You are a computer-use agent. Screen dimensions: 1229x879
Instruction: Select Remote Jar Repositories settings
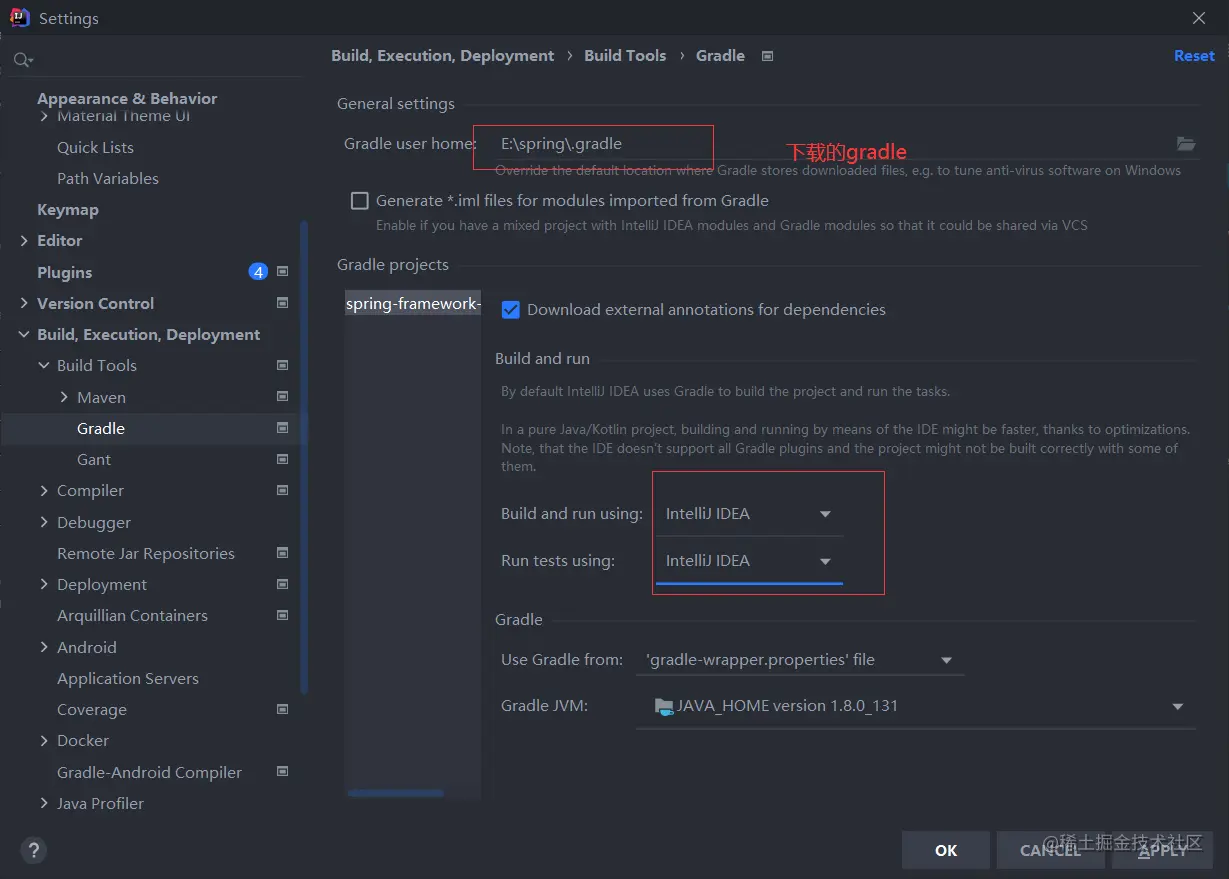pyautogui.click(x=146, y=553)
